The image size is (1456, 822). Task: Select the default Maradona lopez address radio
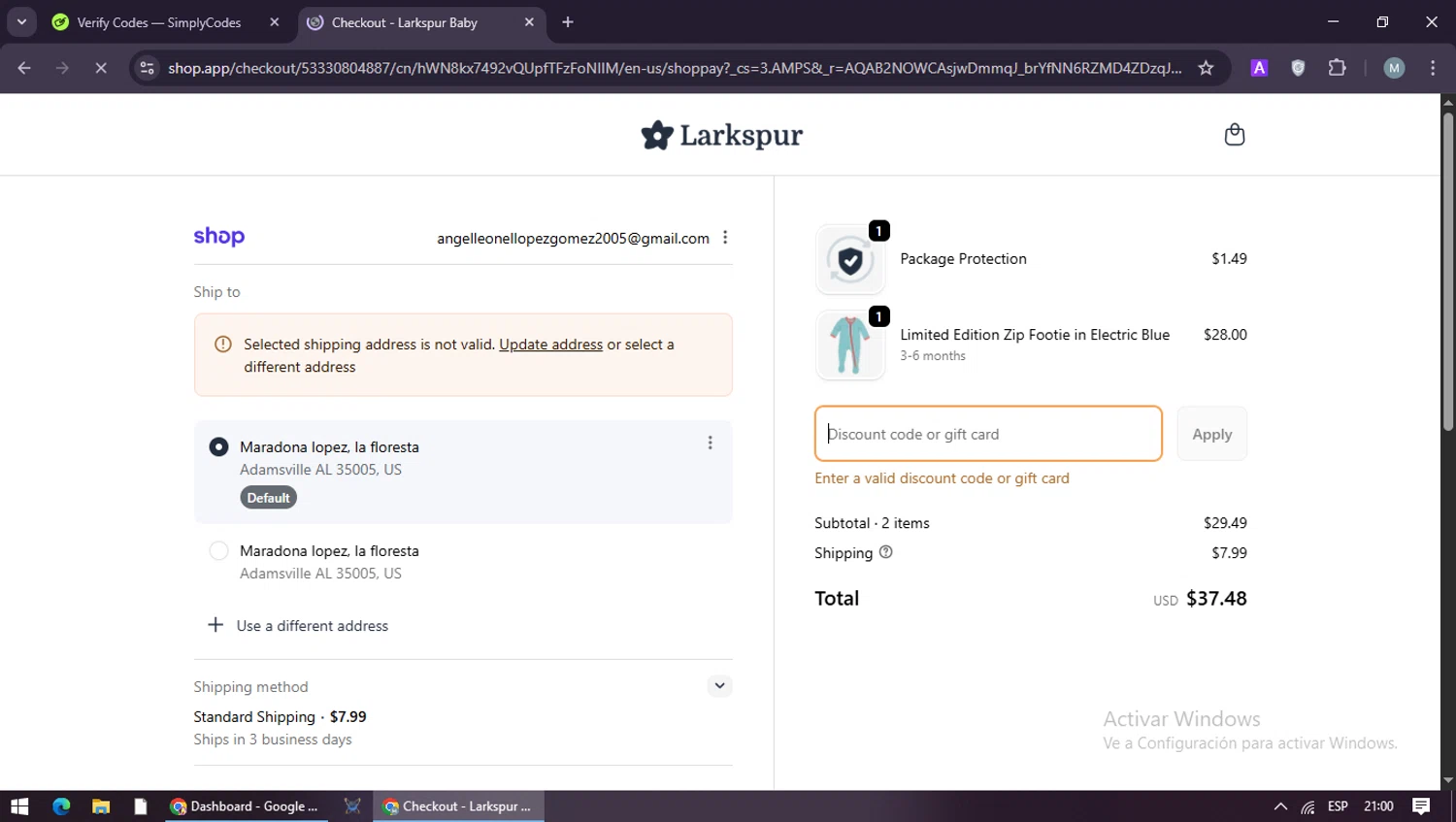point(218,447)
